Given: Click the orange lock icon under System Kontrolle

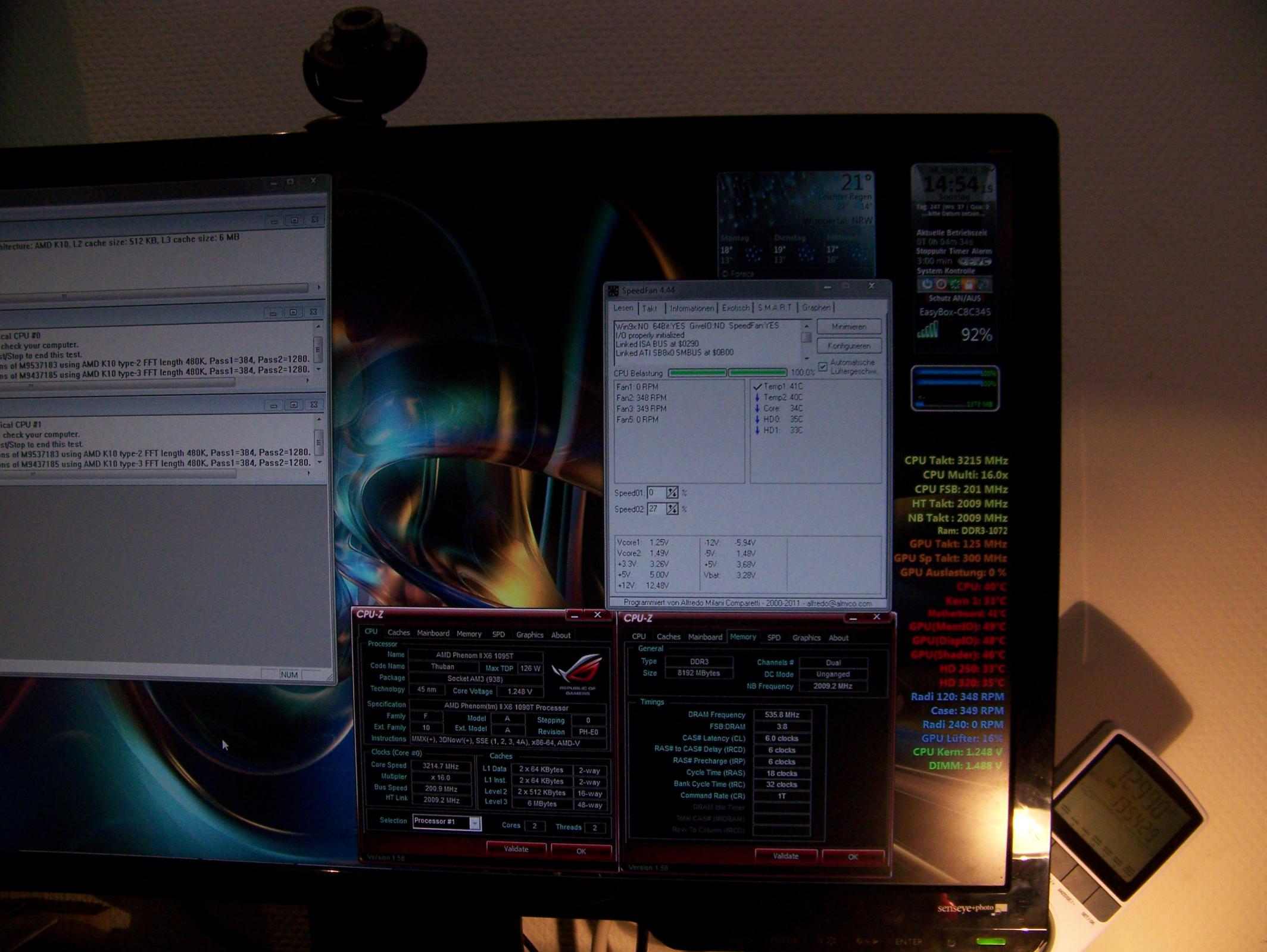Looking at the screenshot, I should [968, 284].
